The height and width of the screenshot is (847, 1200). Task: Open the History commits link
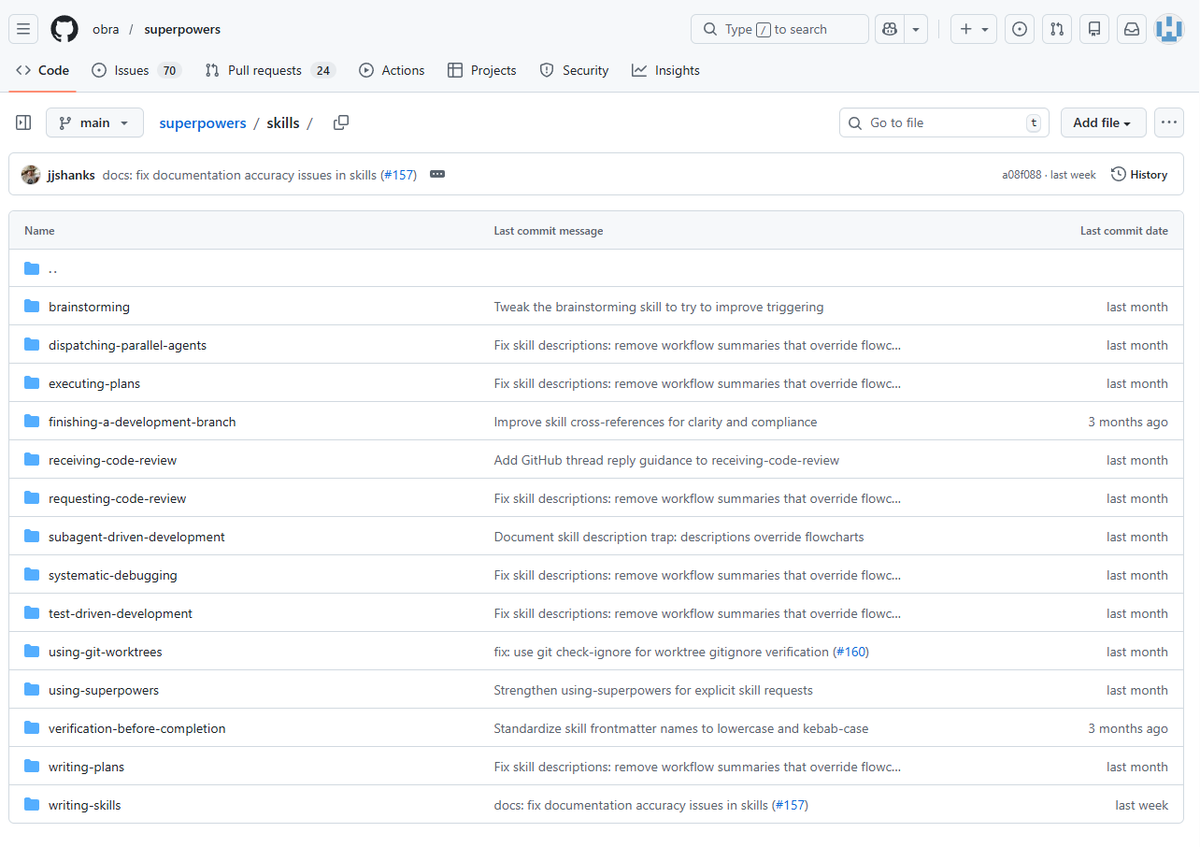click(x=1139, y=174)
